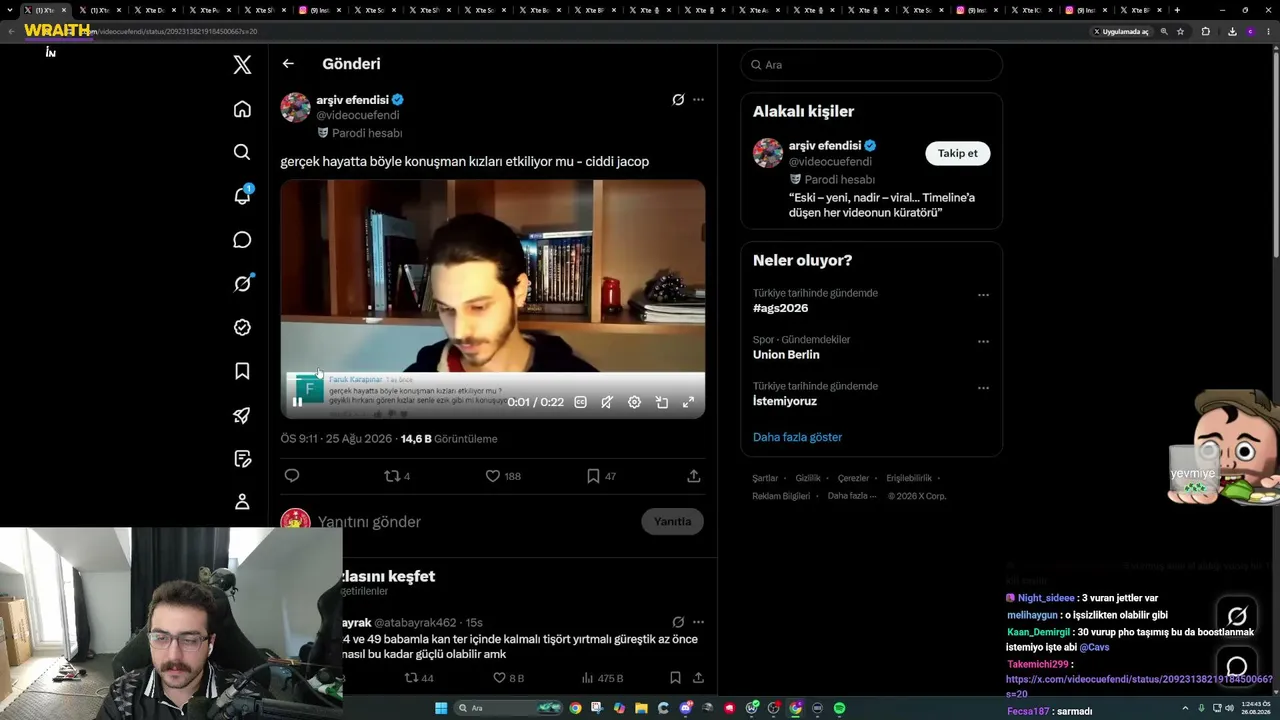The width and height of the screenshot is (1280, 720).
Task: Open browser extensions puzzle icon
Action: (x=1205, y=32)
